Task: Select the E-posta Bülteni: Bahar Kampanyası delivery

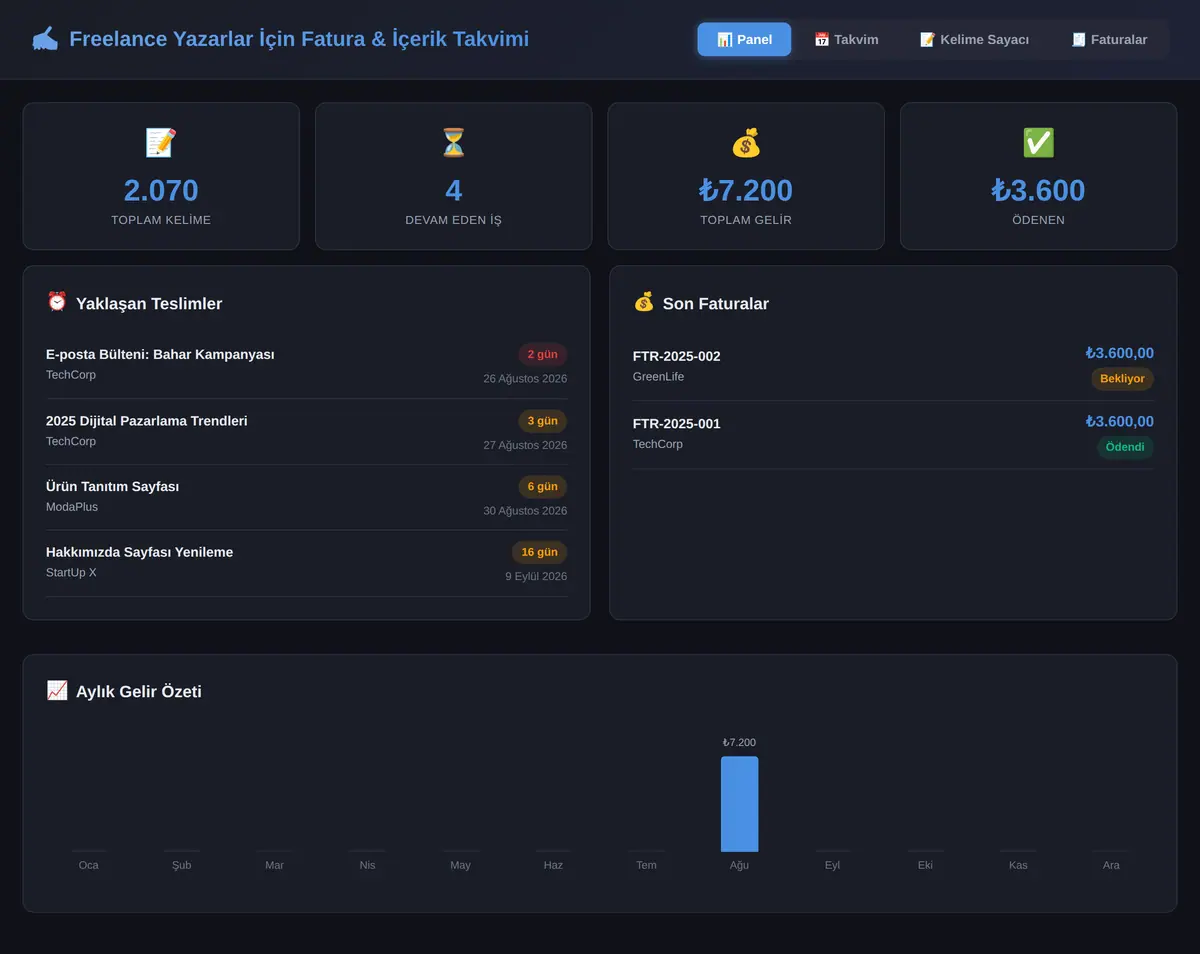Action: click(306, 365)
